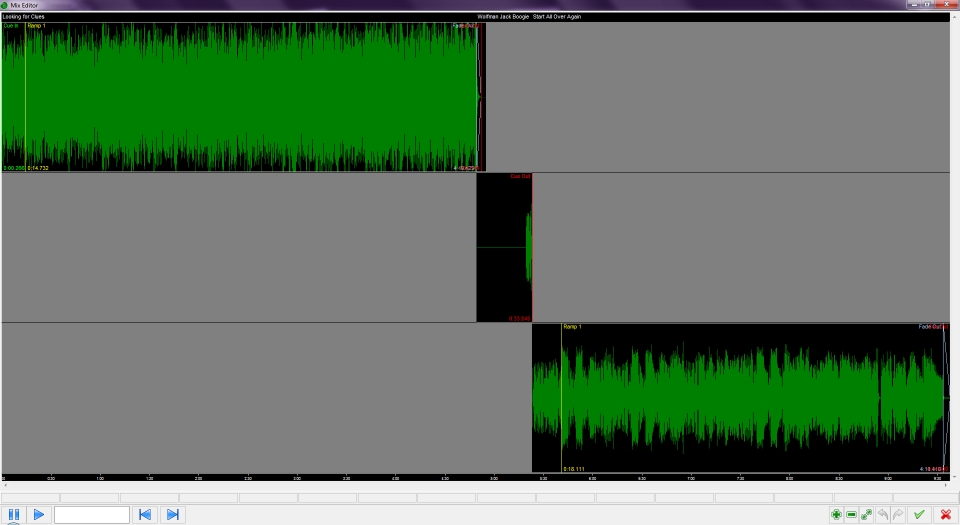The height and width of the screenshot is (525, 960).
Task: Jump to the previous segue marker
Action: pos(145,515)
